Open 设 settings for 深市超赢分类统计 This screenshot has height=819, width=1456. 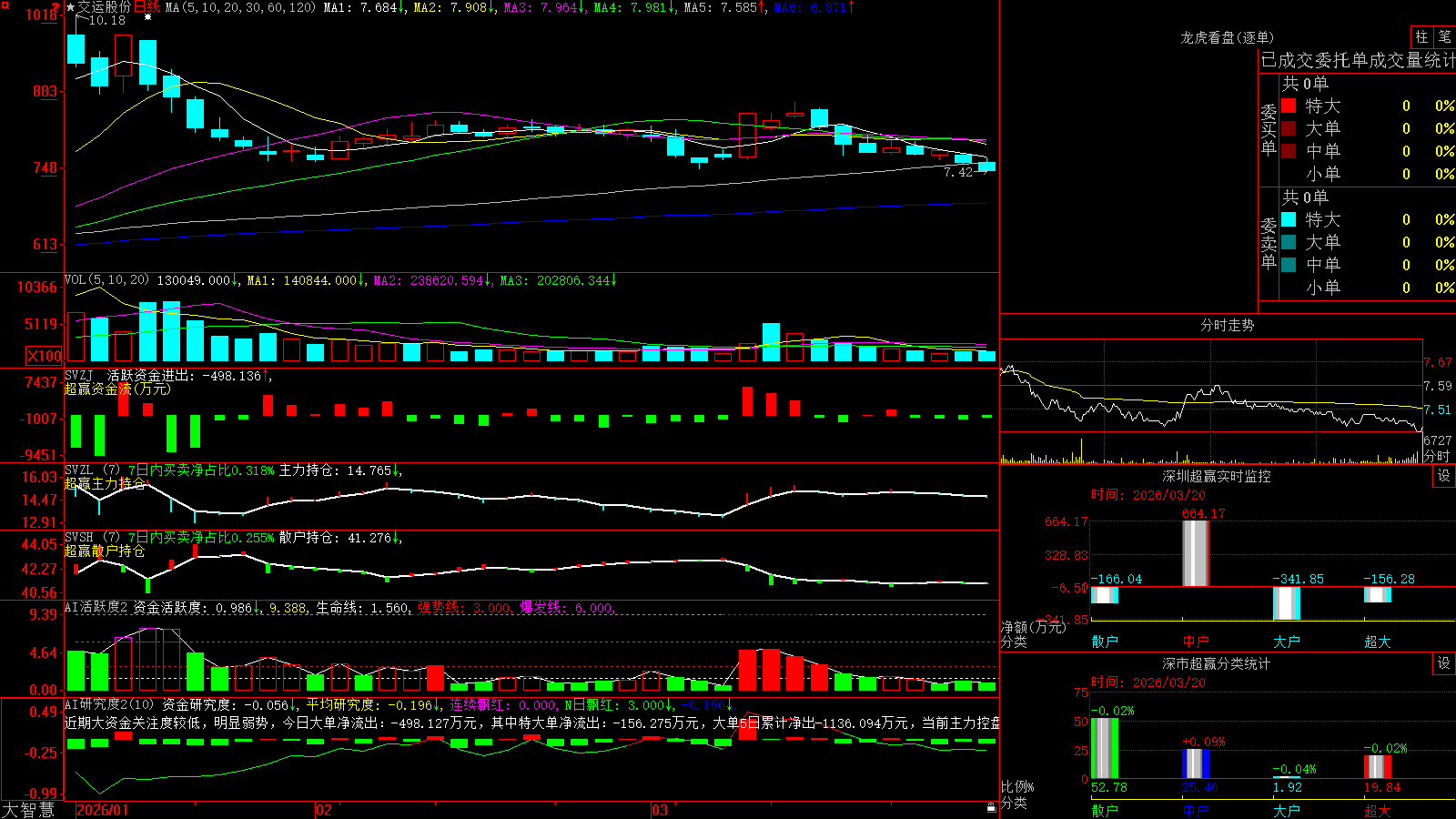coord(1444,663)
